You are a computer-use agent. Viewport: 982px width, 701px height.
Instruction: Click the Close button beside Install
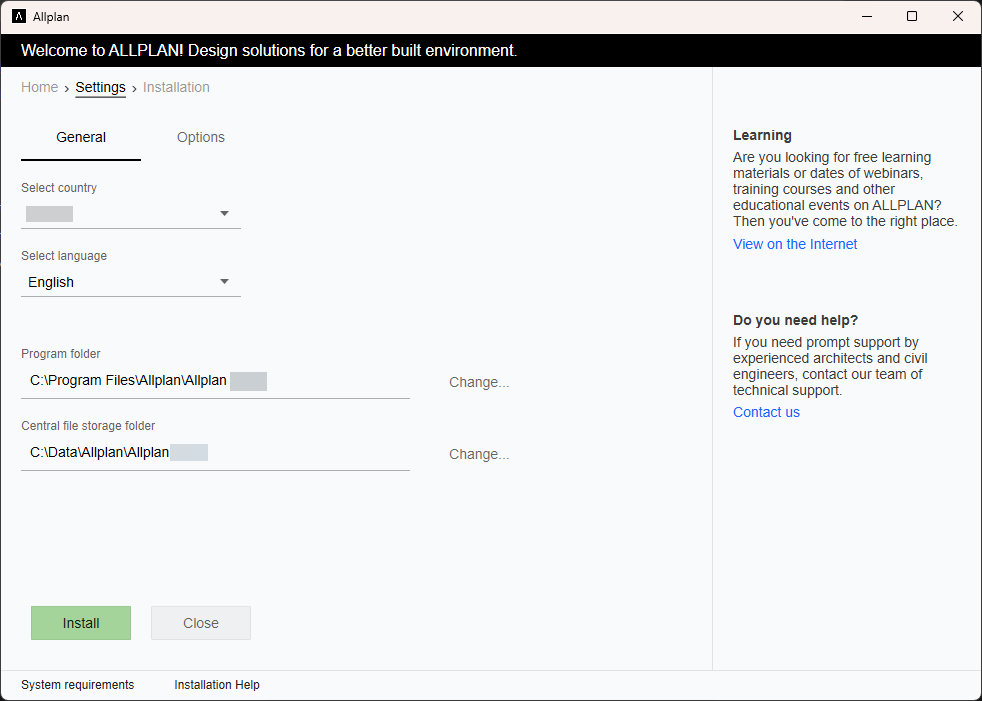(200, 623)
